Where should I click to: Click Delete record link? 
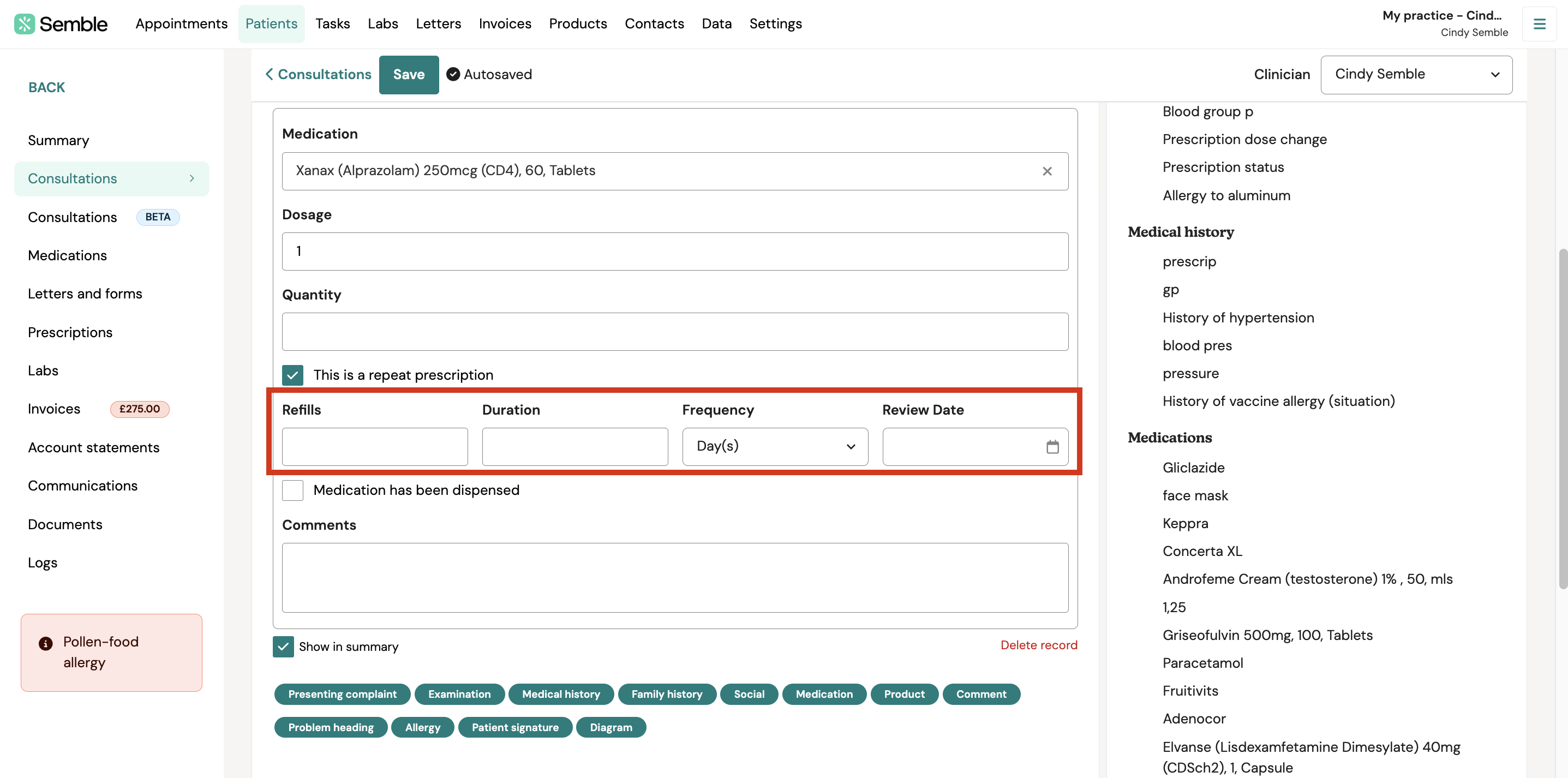point(1038,645)
